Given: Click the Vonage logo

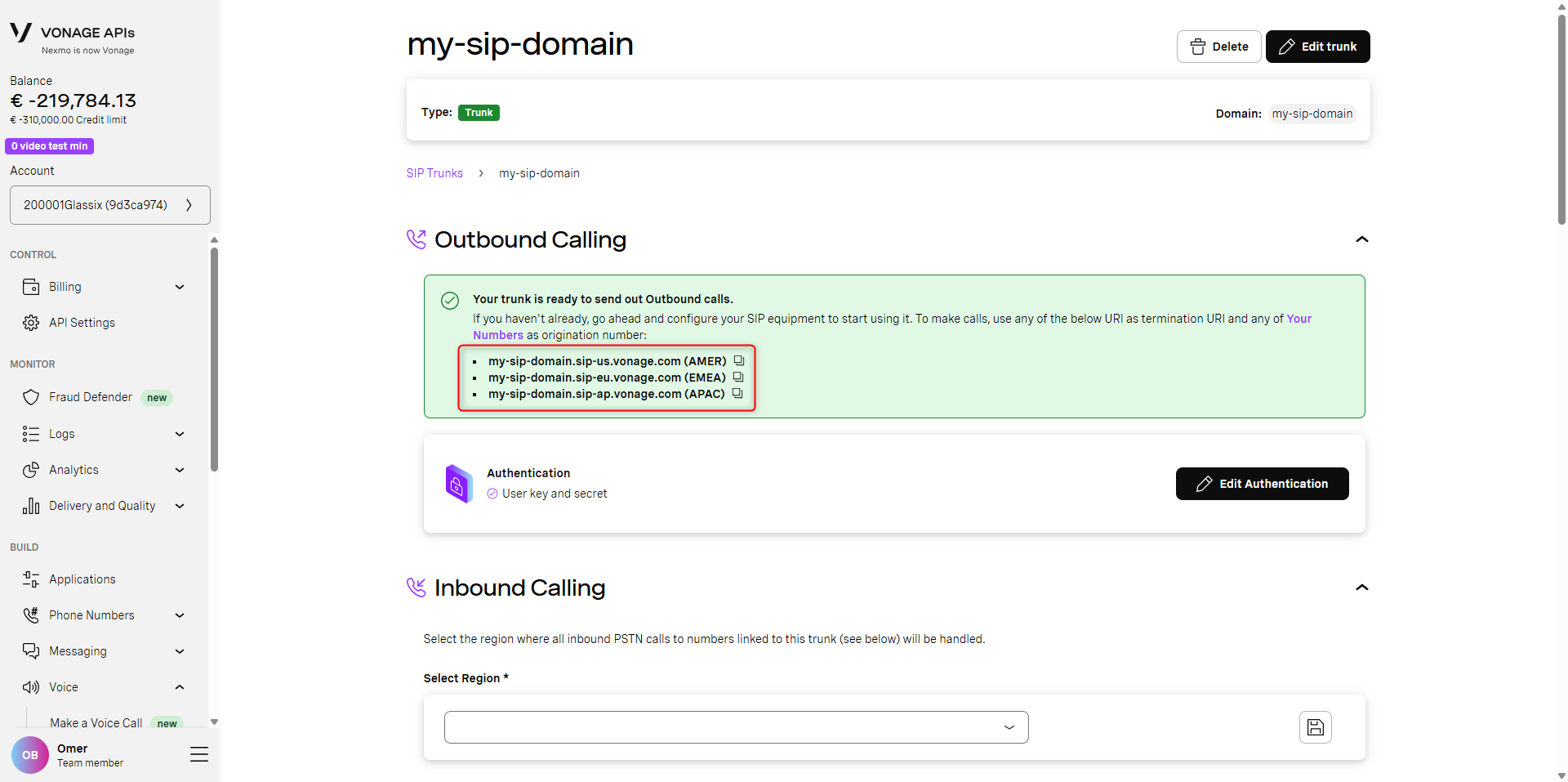Looking at the screenshot, I should pos(21,33).
